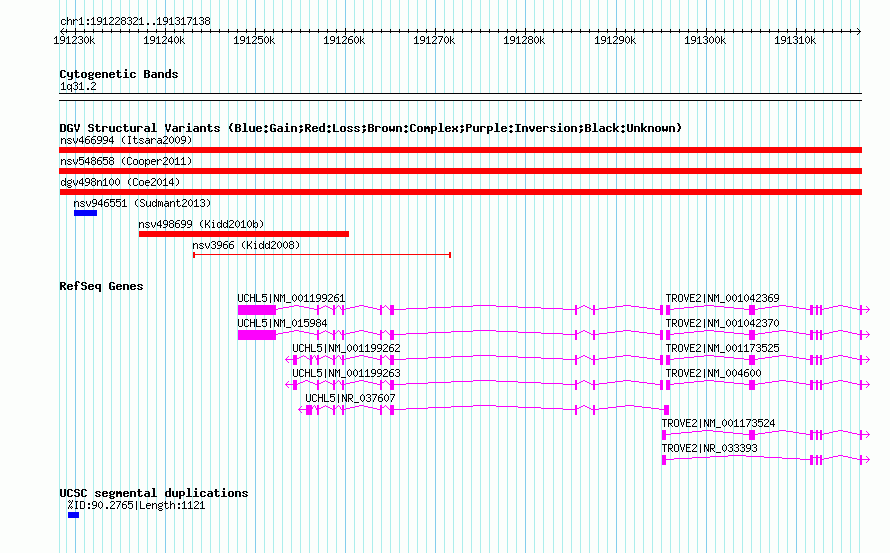Viewport: 890px width, 553px height.
Task: Open the RefSeq Genes track title
Action: click(x=101, y=286)
